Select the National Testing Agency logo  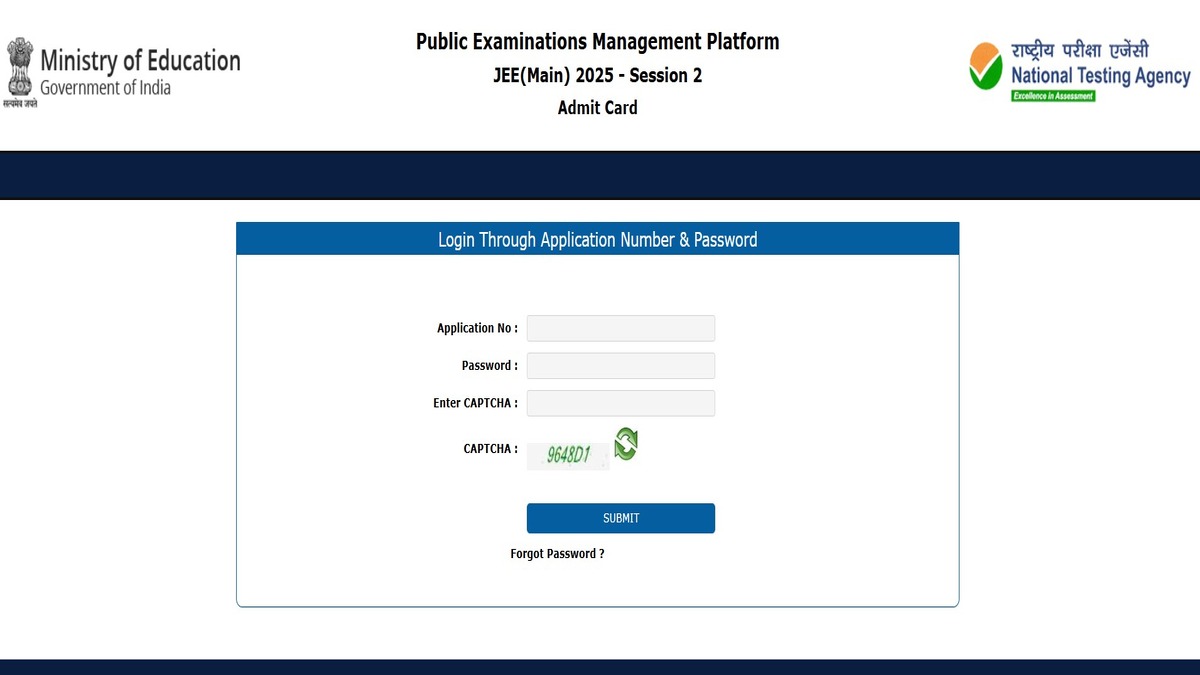coord(1078,68)
